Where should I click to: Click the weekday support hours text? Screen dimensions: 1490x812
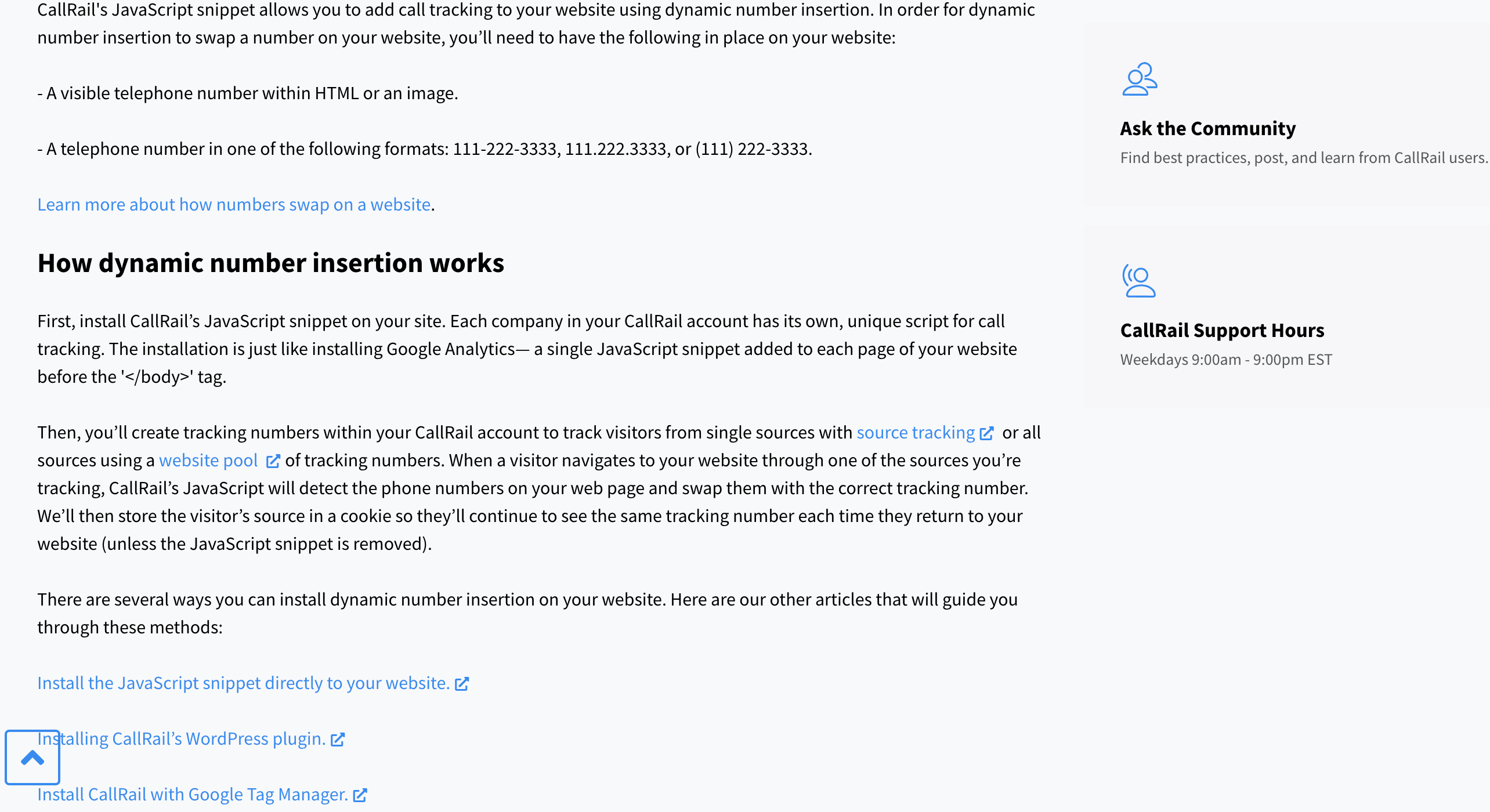pyautogui.click(x=1226, y=359)
